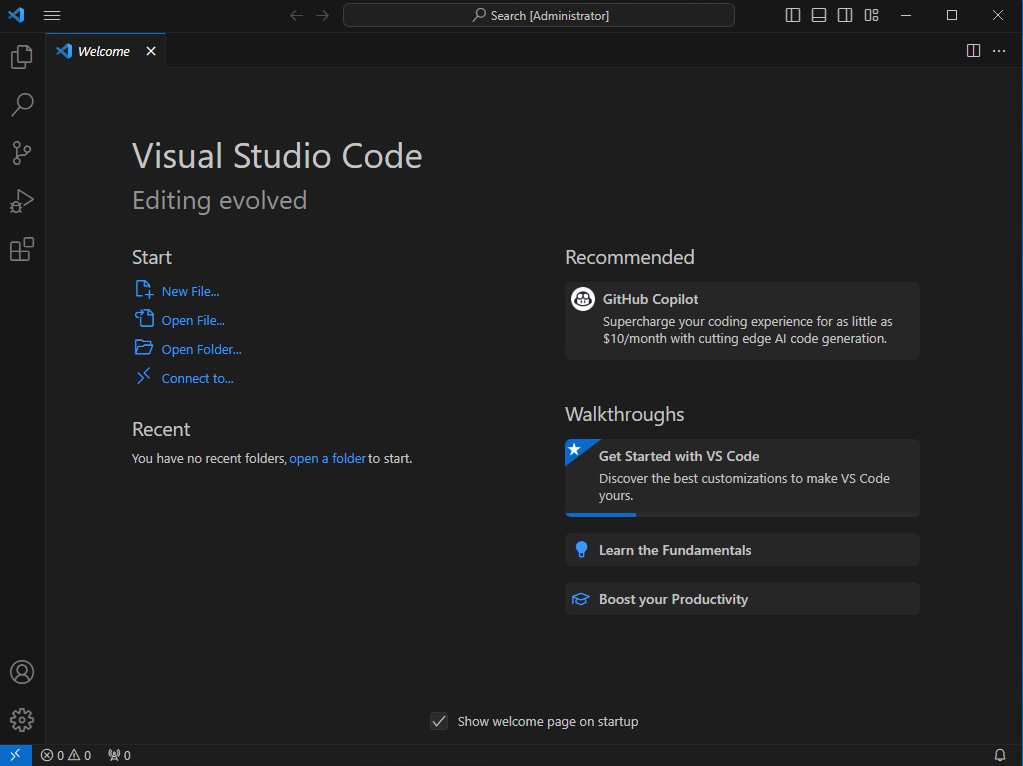
Task: Open the Search view in activity bar
Action: [x=22, y=104]
